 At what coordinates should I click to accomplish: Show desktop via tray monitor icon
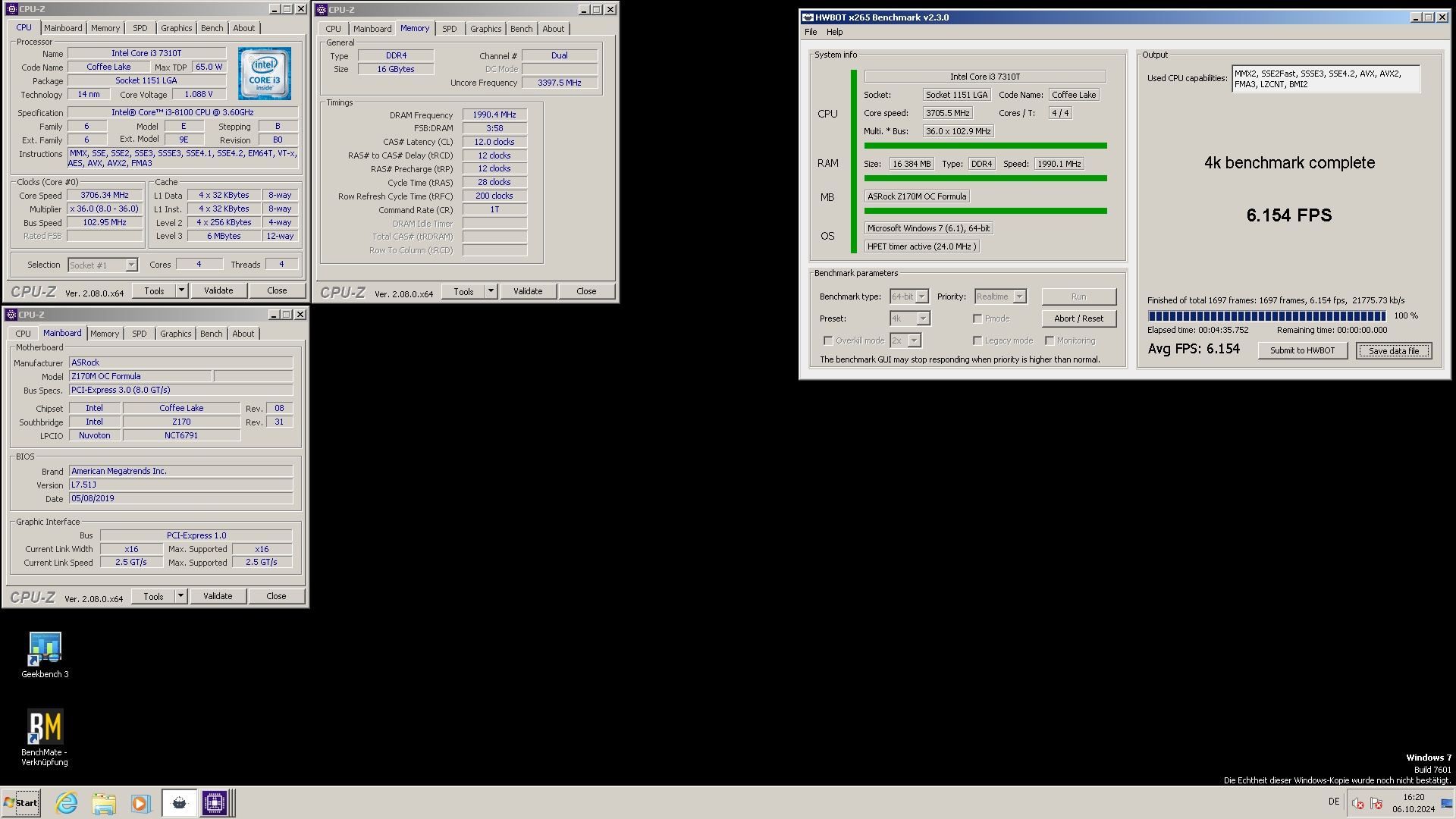tap(1446, 804)
